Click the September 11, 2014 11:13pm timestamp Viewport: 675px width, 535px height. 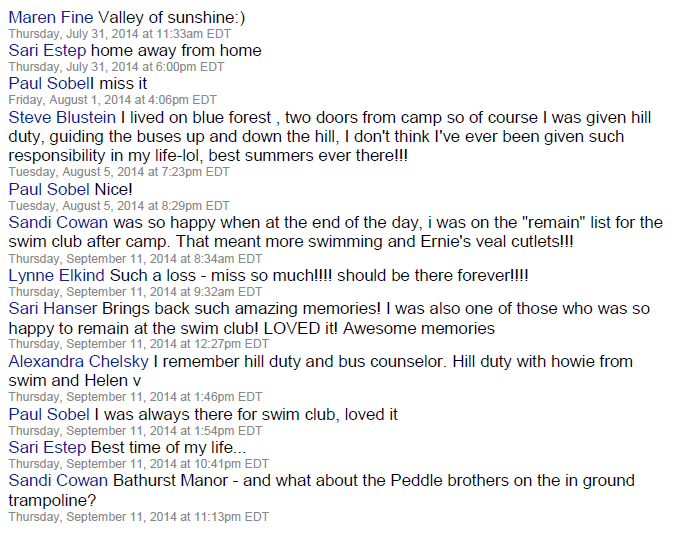click(x=139, y=517)
